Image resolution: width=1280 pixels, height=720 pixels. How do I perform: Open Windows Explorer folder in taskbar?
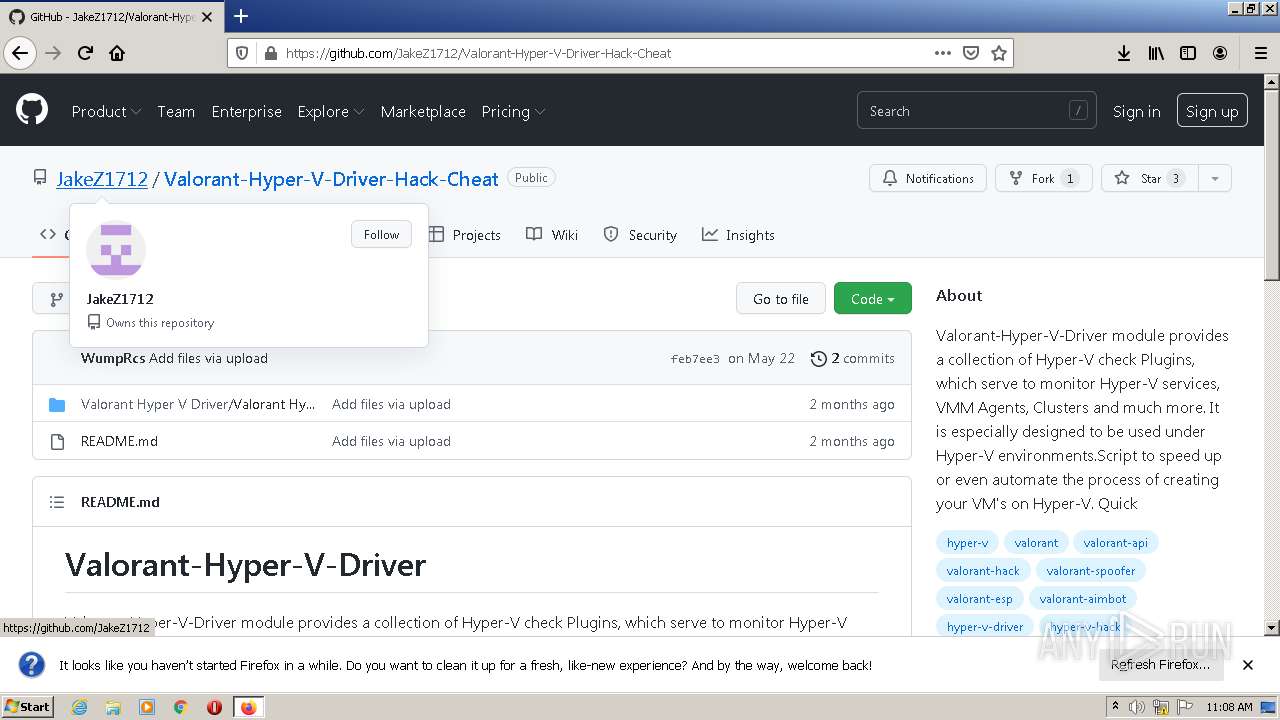click(113, 707)
